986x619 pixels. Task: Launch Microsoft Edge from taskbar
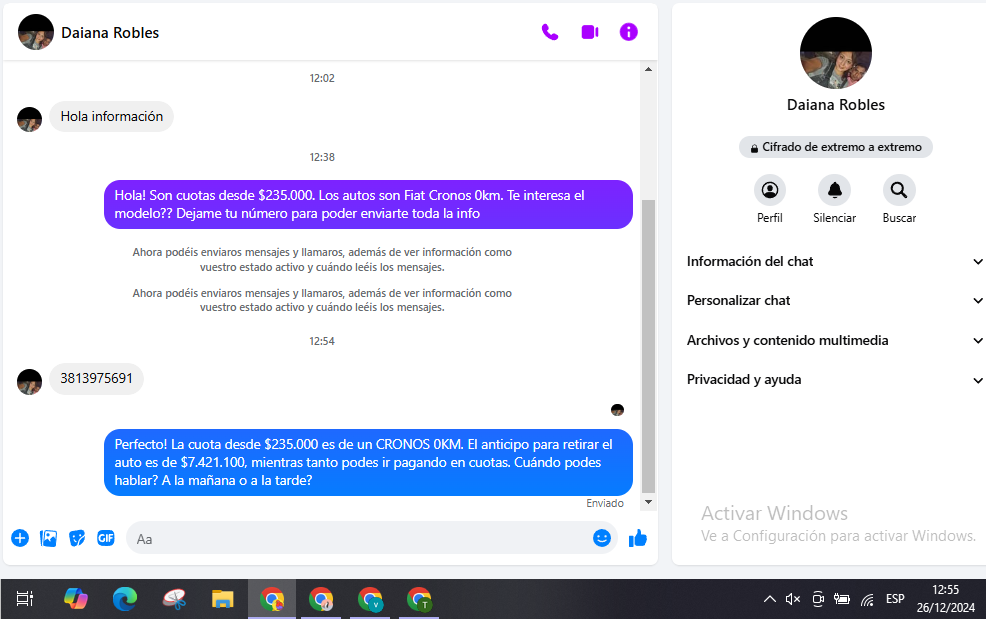[x=125, y=599]
